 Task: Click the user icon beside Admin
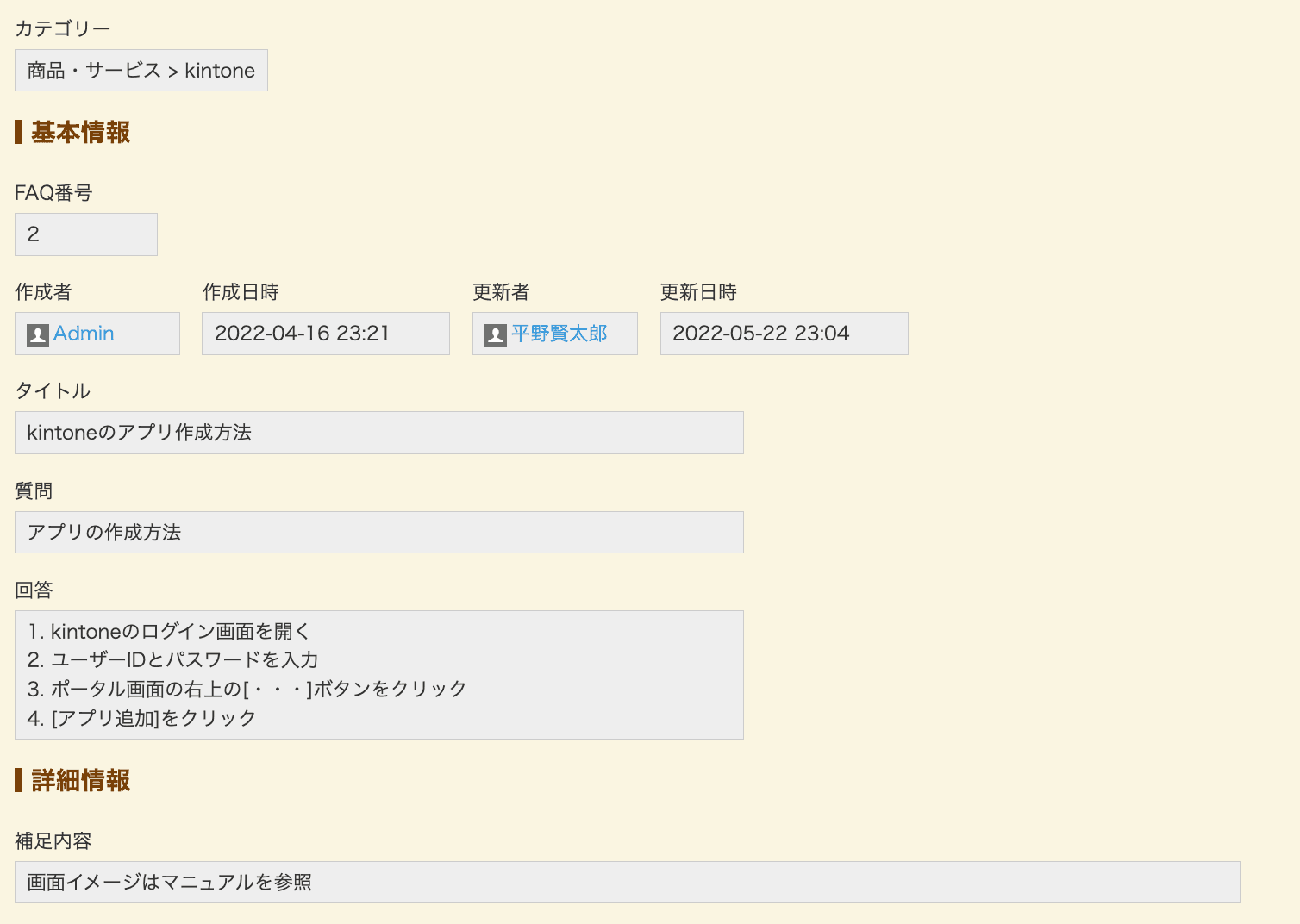(38, 334)
